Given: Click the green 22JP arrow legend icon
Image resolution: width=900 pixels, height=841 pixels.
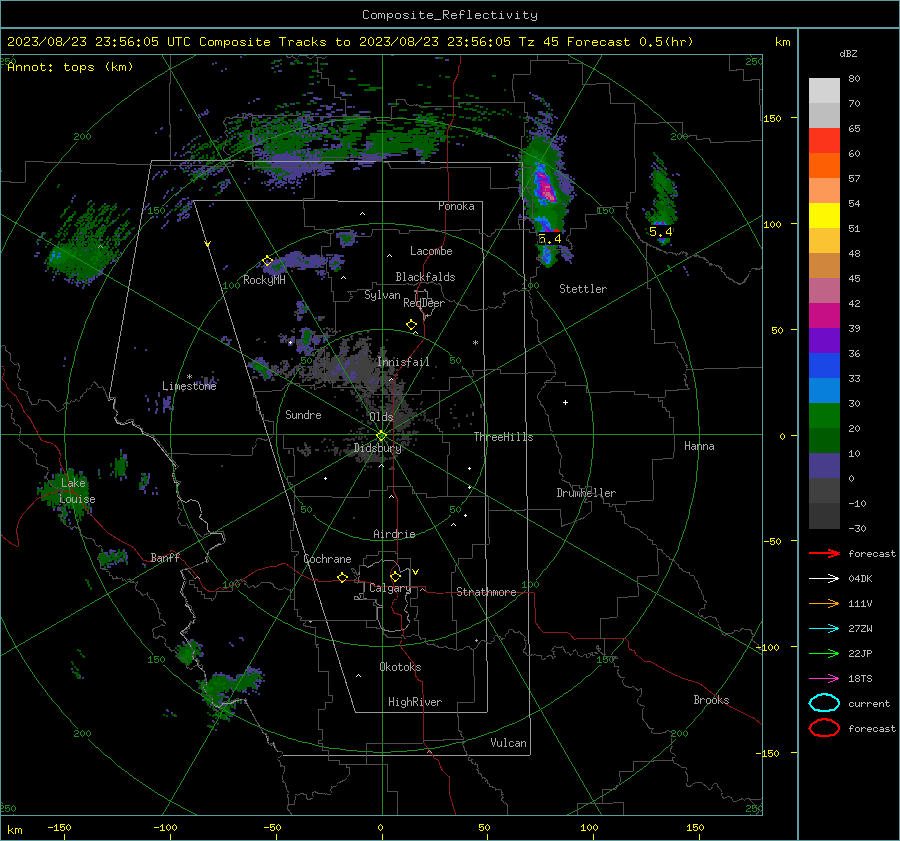Looking at the screenshot, I should (824, 653).
